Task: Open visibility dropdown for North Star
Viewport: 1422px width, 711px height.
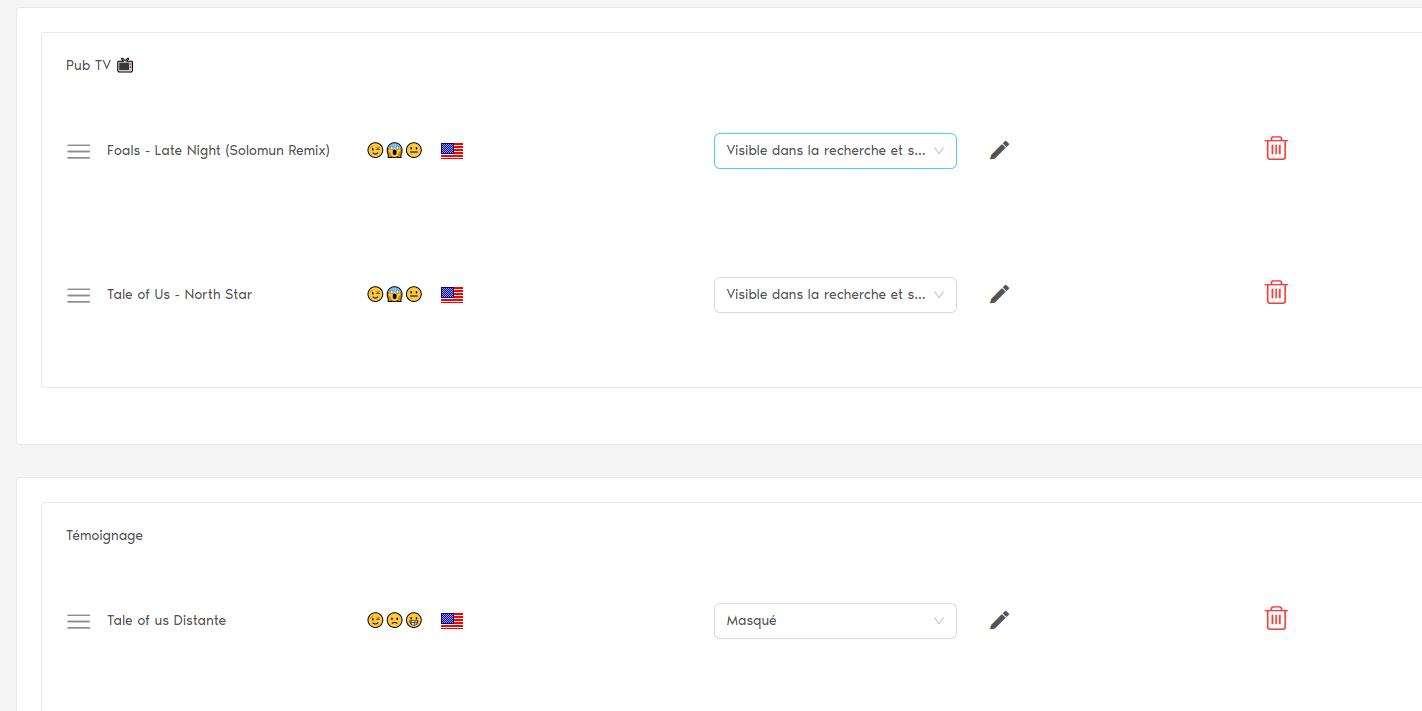Action: (x=835, y=295)
